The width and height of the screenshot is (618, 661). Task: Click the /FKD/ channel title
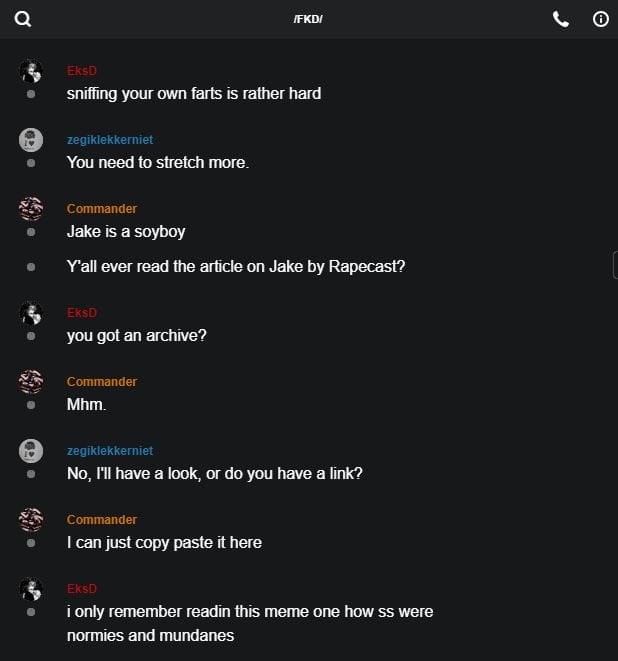[308, 19]
